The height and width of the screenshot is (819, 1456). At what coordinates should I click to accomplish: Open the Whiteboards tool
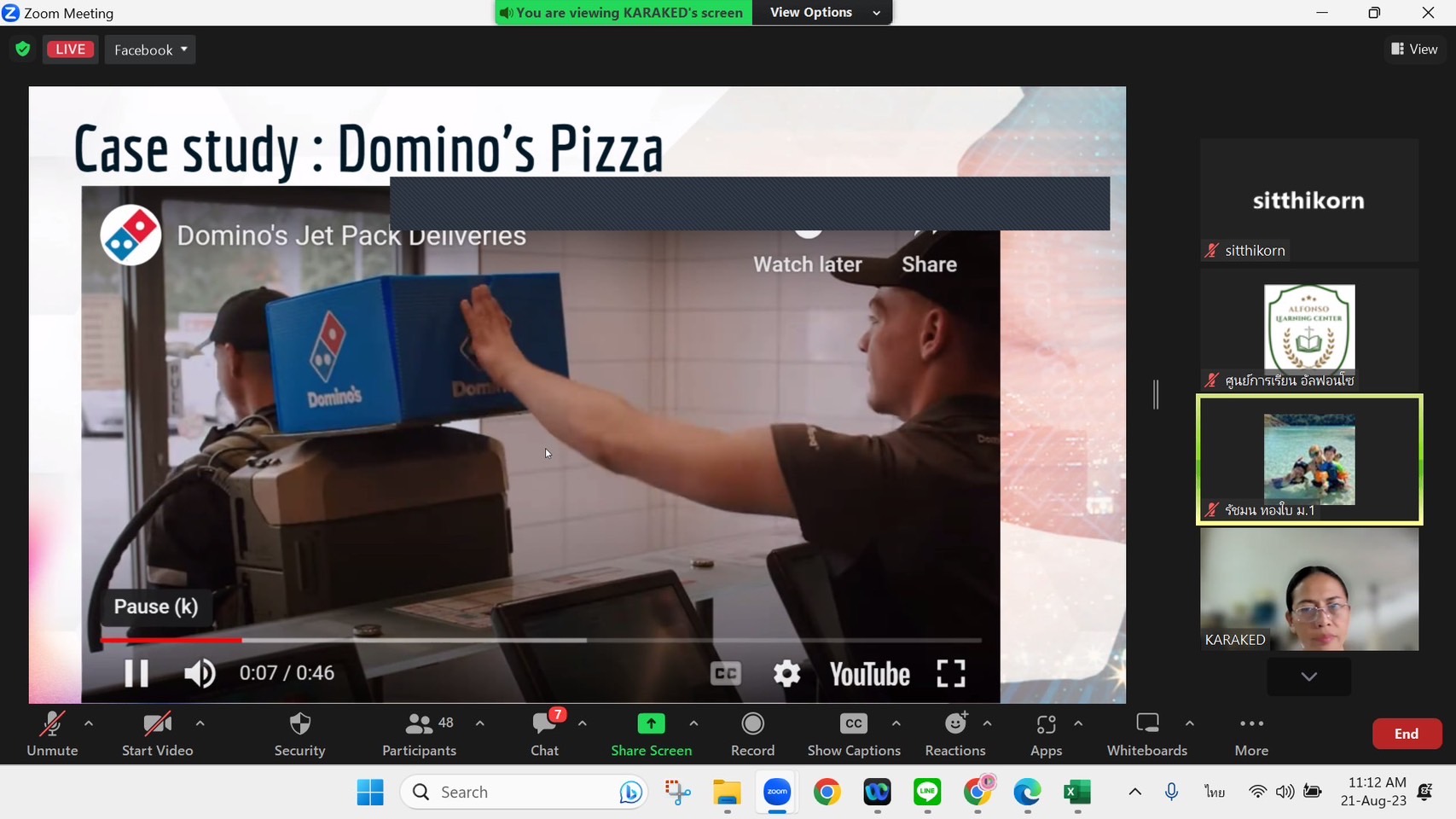pyautogui.click(x=1146, y=734)
